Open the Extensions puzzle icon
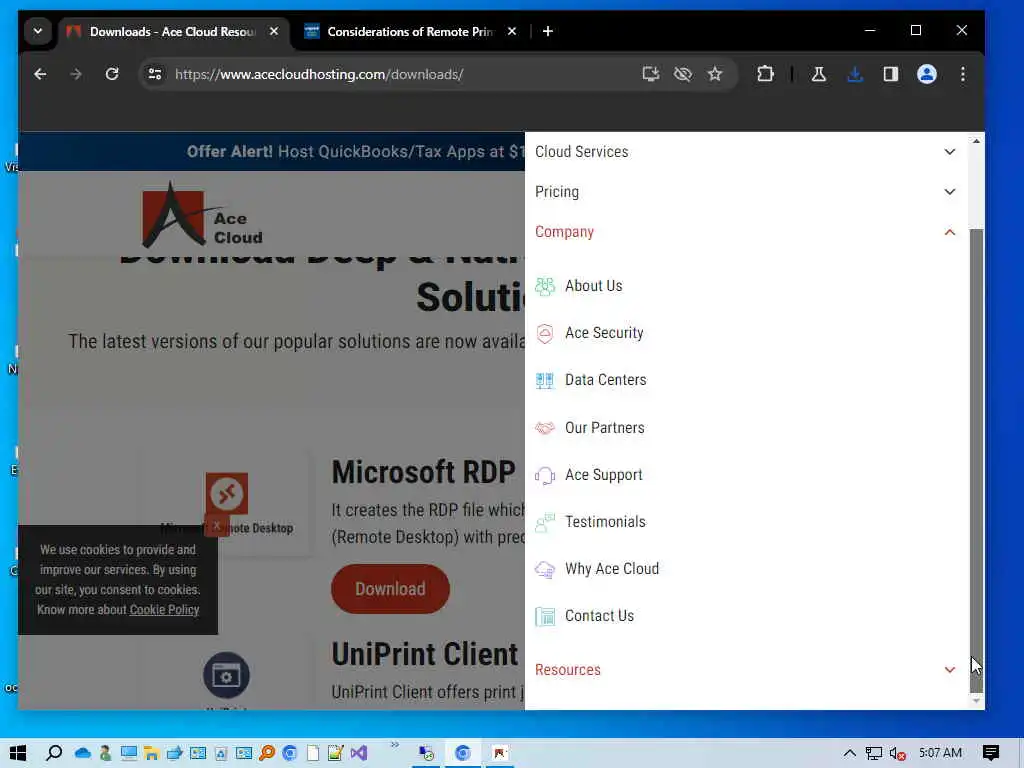Image resolution: width=1024 pixels, height=768 pixels. click(765, 74)
